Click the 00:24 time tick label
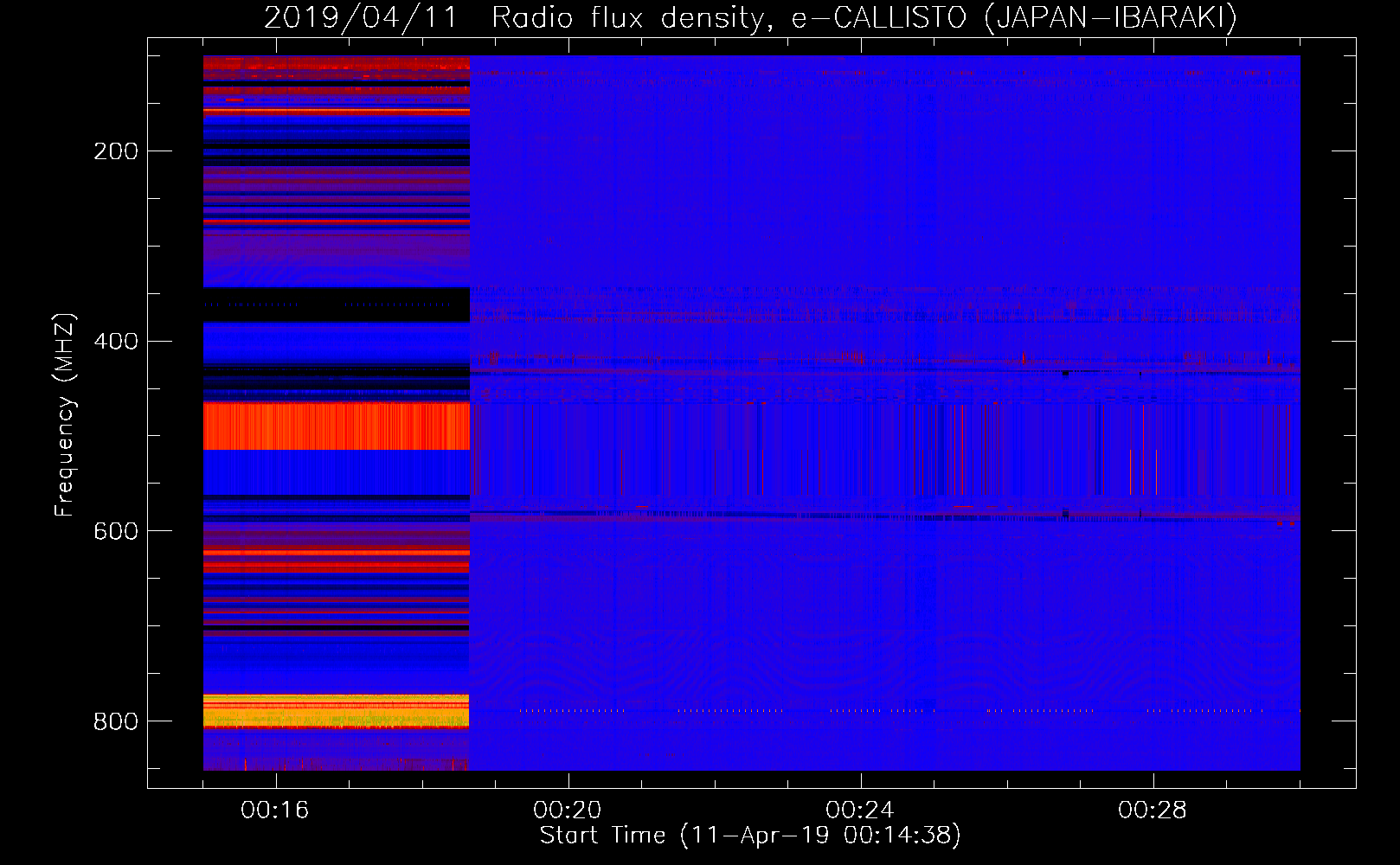 click(x=860, y=810)
